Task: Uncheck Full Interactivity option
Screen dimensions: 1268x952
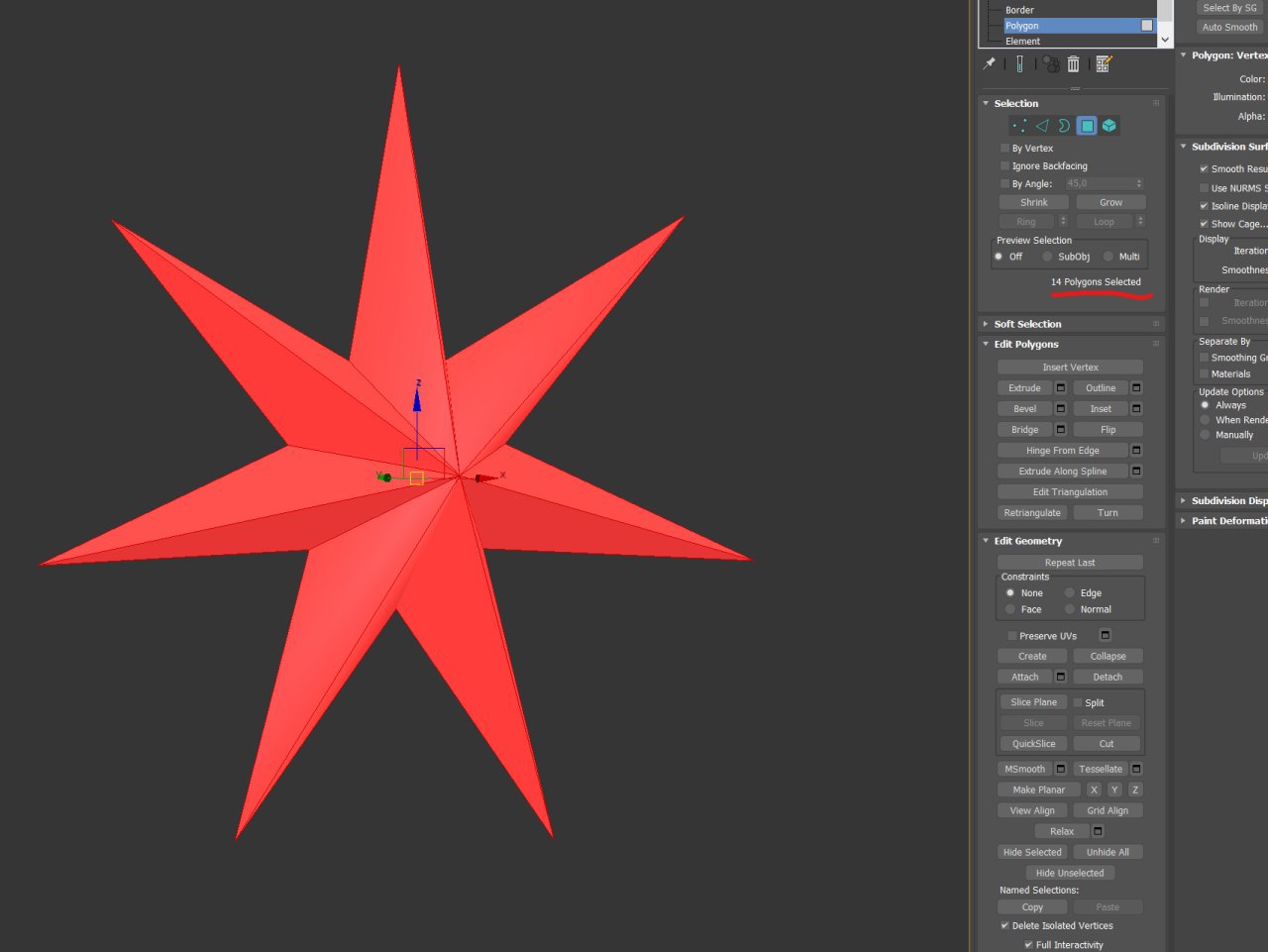Action: click(x=1028, y=945)
